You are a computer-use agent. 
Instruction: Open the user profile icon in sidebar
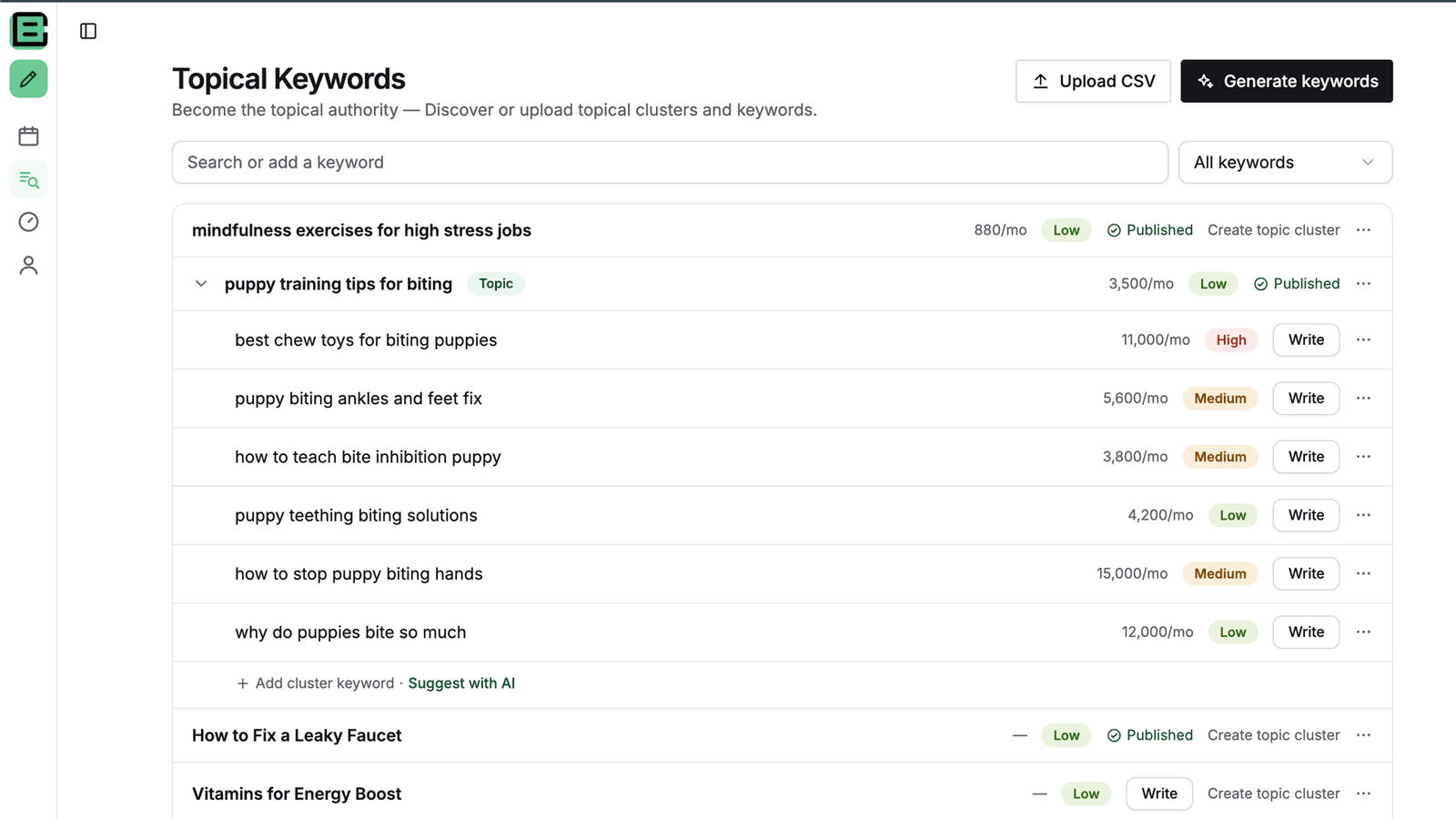[28, 265]
